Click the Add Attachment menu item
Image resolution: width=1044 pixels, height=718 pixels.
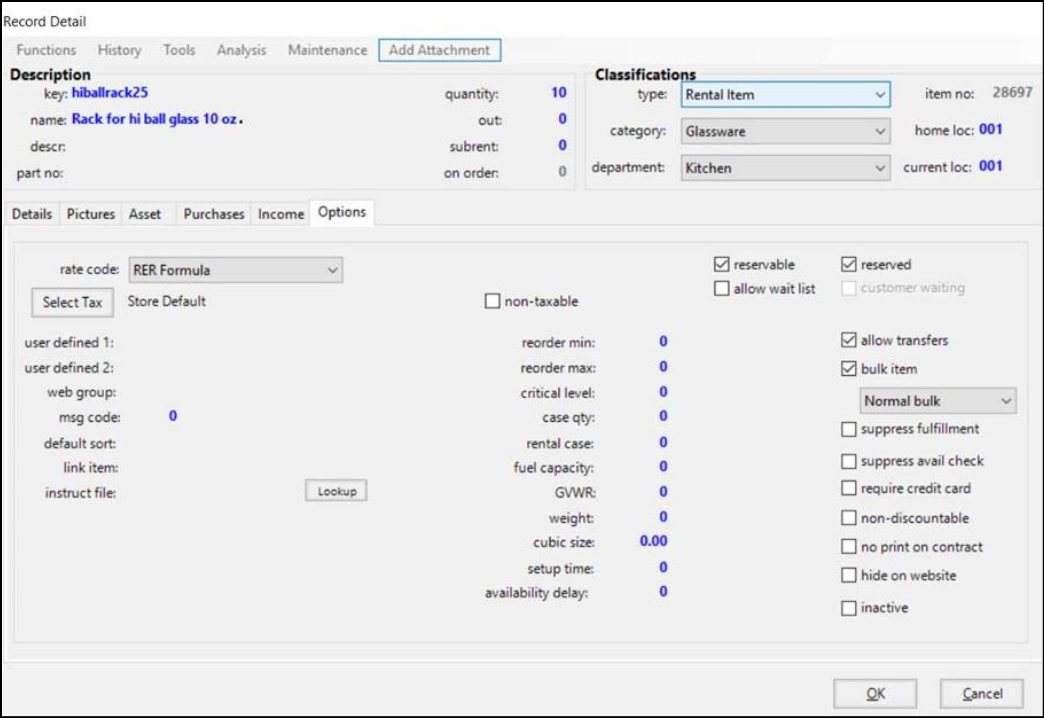coord(439,50)
